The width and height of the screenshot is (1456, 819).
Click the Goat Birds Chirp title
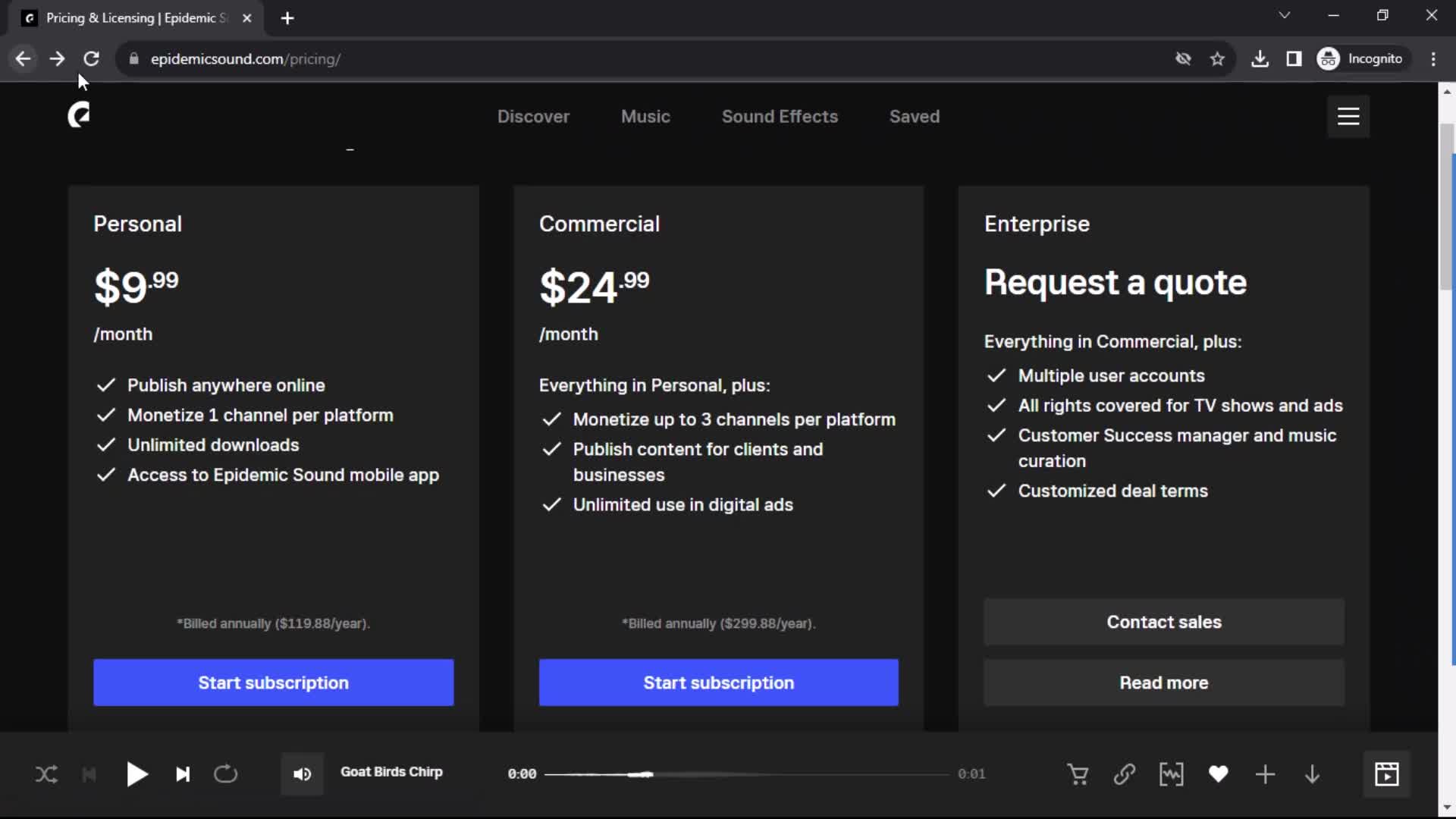pos(391,772)
